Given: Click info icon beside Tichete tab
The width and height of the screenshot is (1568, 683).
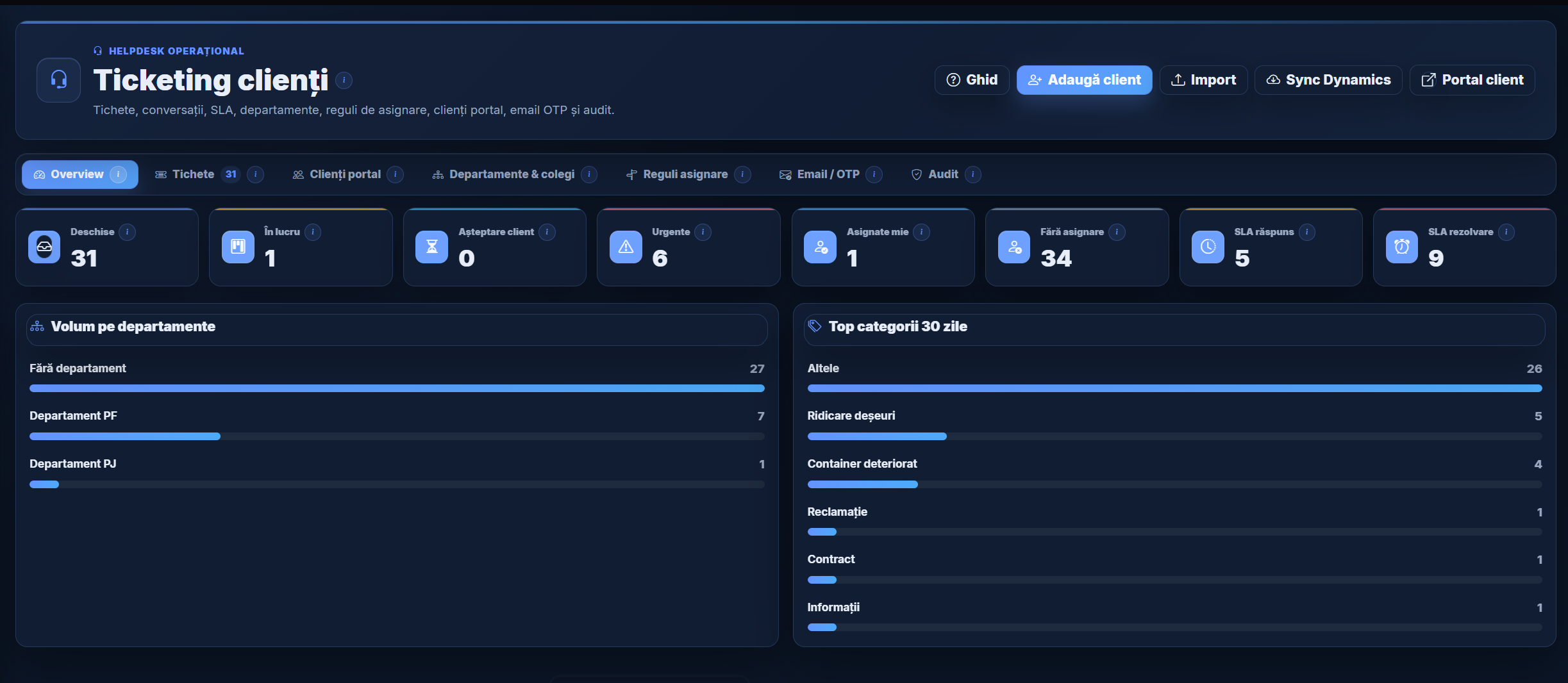Looking at the screenshot, I should click(255, 174).
